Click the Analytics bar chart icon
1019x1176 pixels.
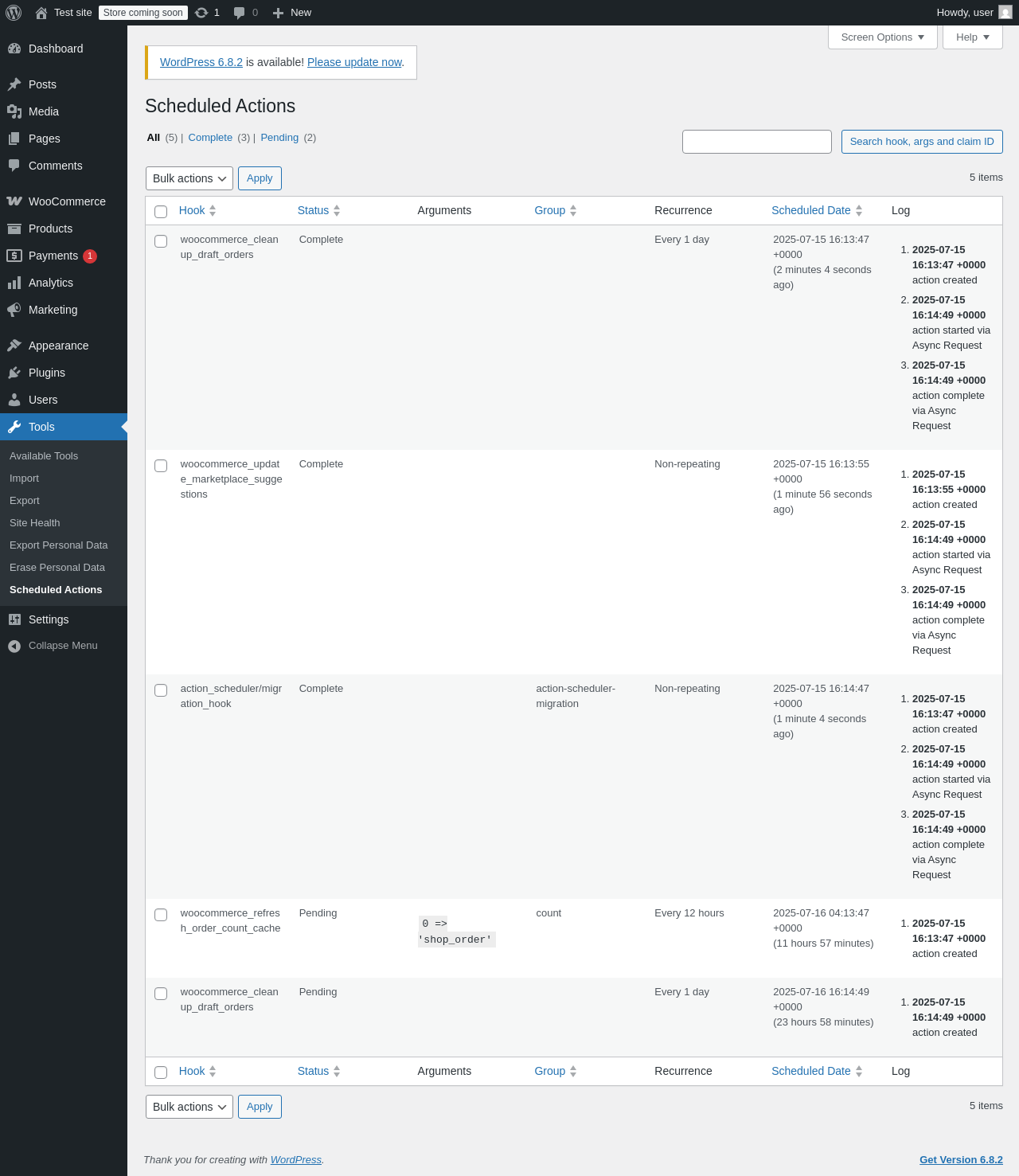coord(14,283)
